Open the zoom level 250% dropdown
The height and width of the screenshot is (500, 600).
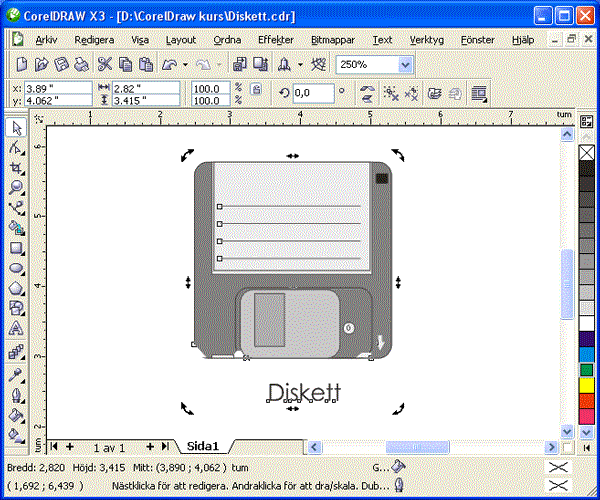405,64
